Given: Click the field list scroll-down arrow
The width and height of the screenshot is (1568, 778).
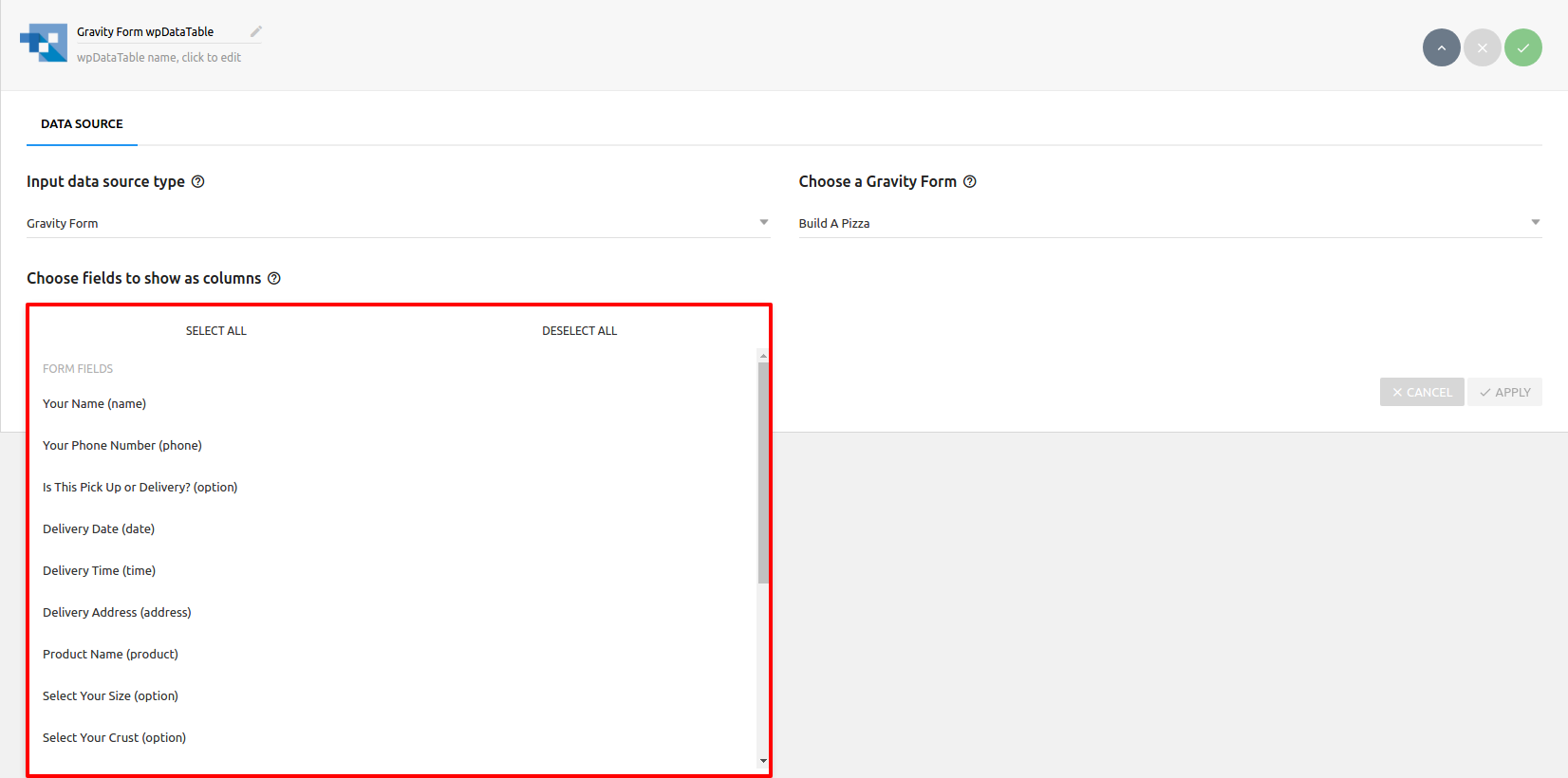Looking at the screenshot, I should point(763,761).
